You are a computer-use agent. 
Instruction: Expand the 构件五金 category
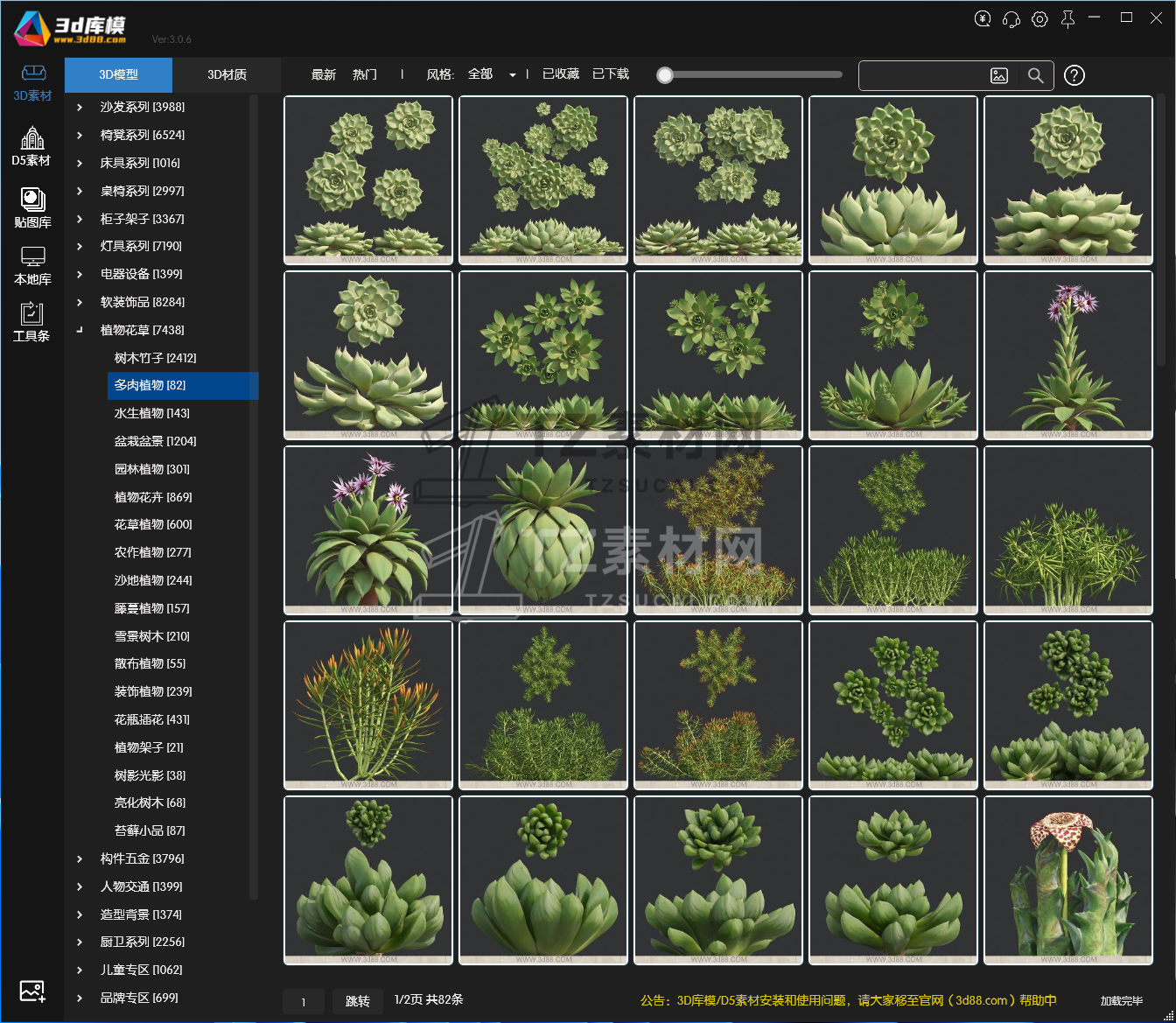pos(80,859)
